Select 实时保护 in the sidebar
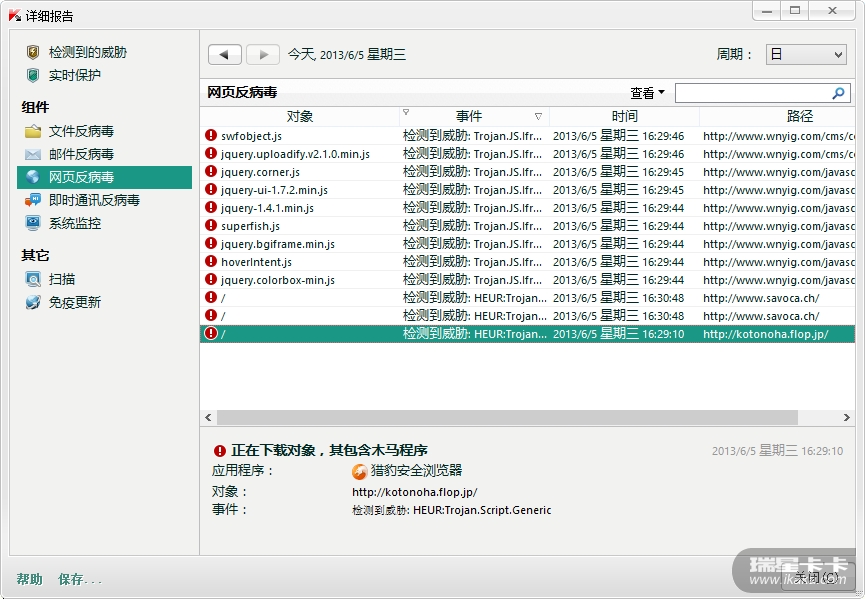Screen dimensions: 865x599 pos(74,76)
